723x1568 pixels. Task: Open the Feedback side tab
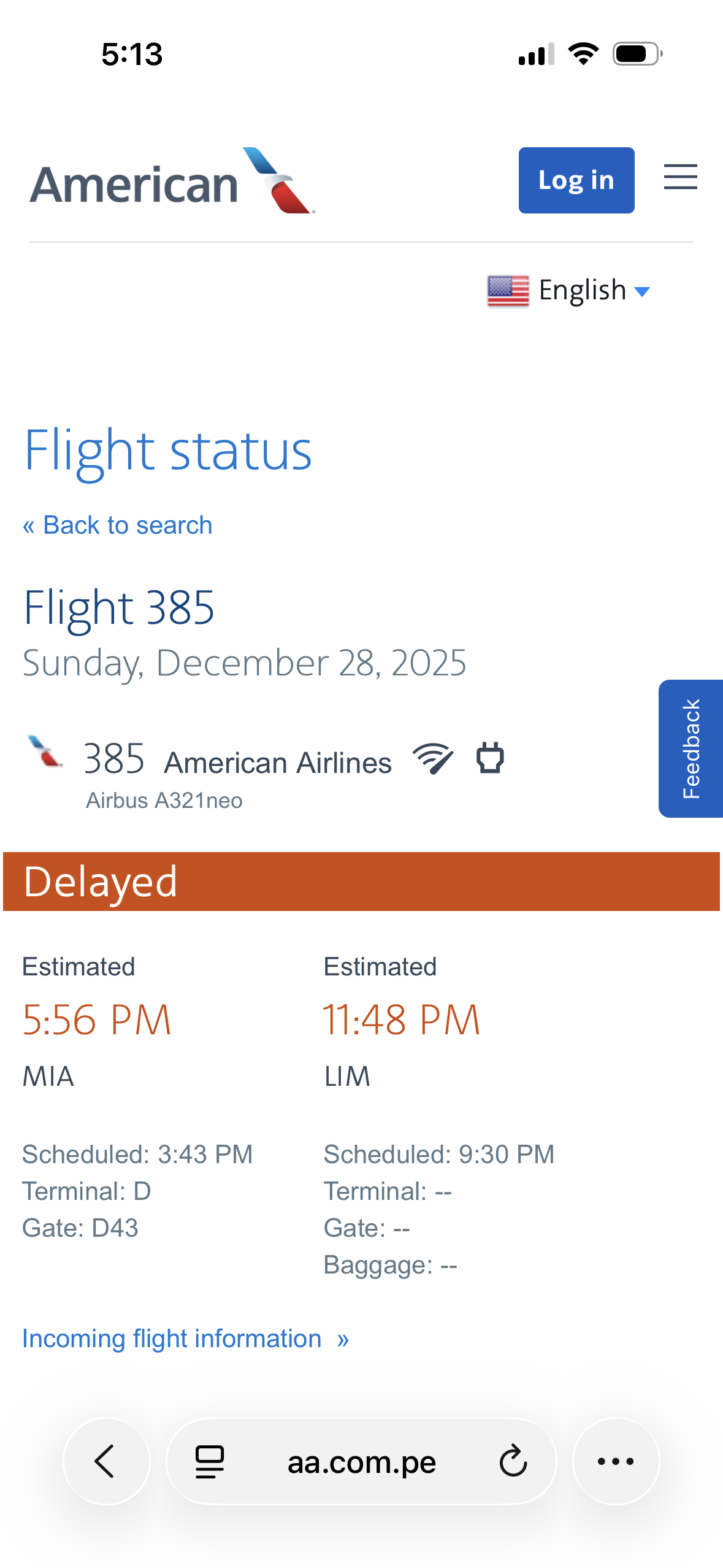690,748
